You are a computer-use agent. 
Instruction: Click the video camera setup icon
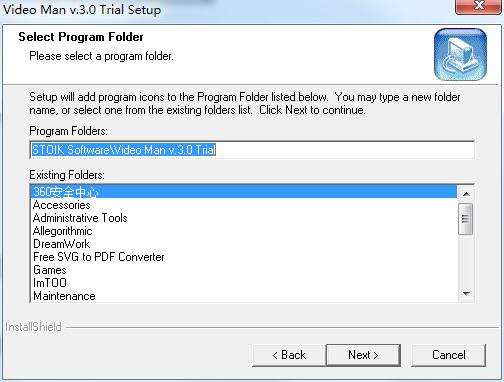tap(460, 54)
